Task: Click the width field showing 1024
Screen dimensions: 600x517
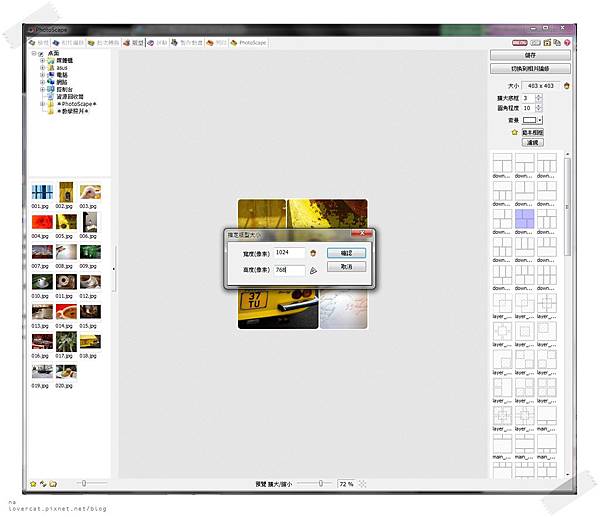Action: point(290,253)
